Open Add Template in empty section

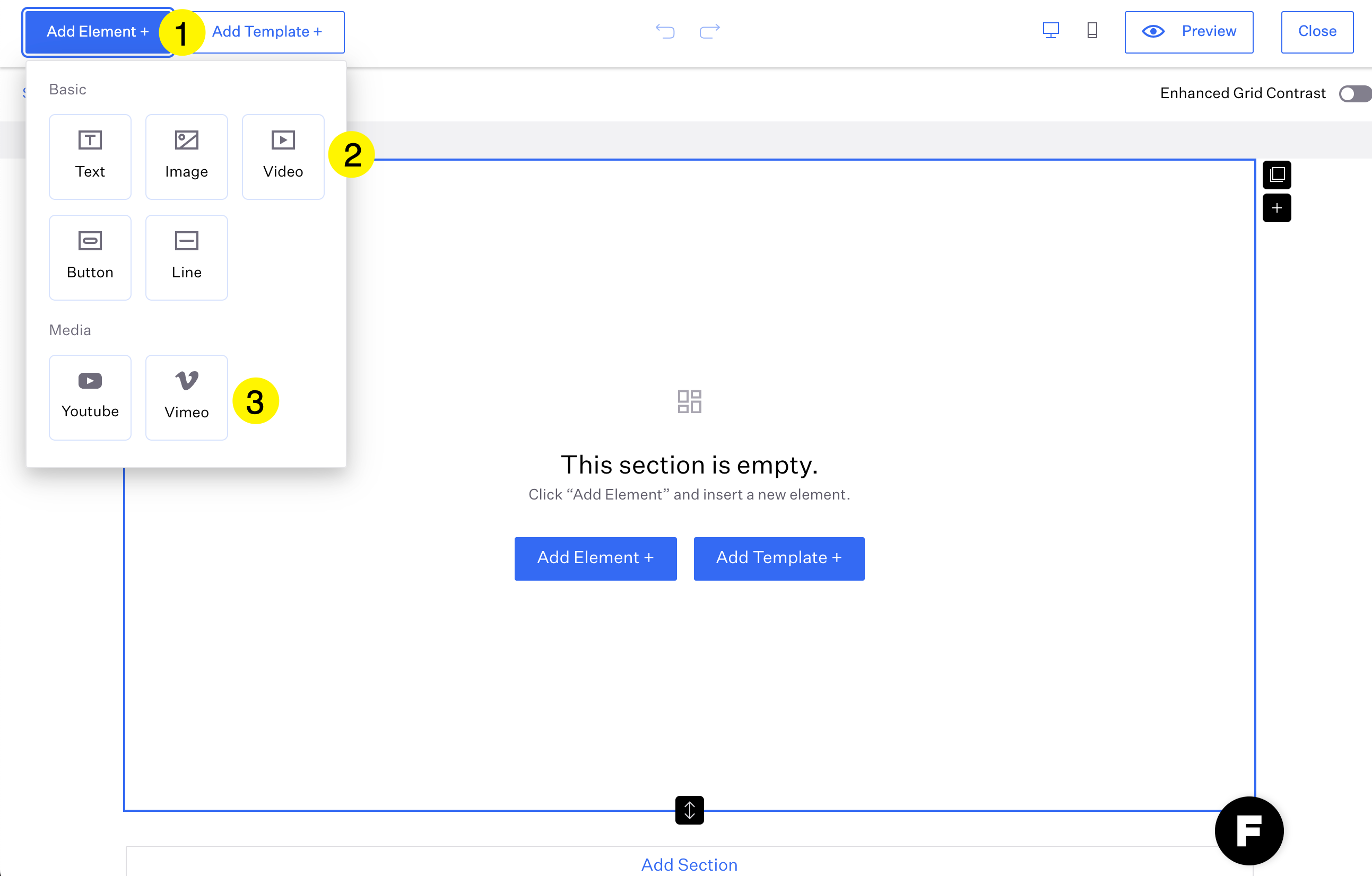[778, 558]
